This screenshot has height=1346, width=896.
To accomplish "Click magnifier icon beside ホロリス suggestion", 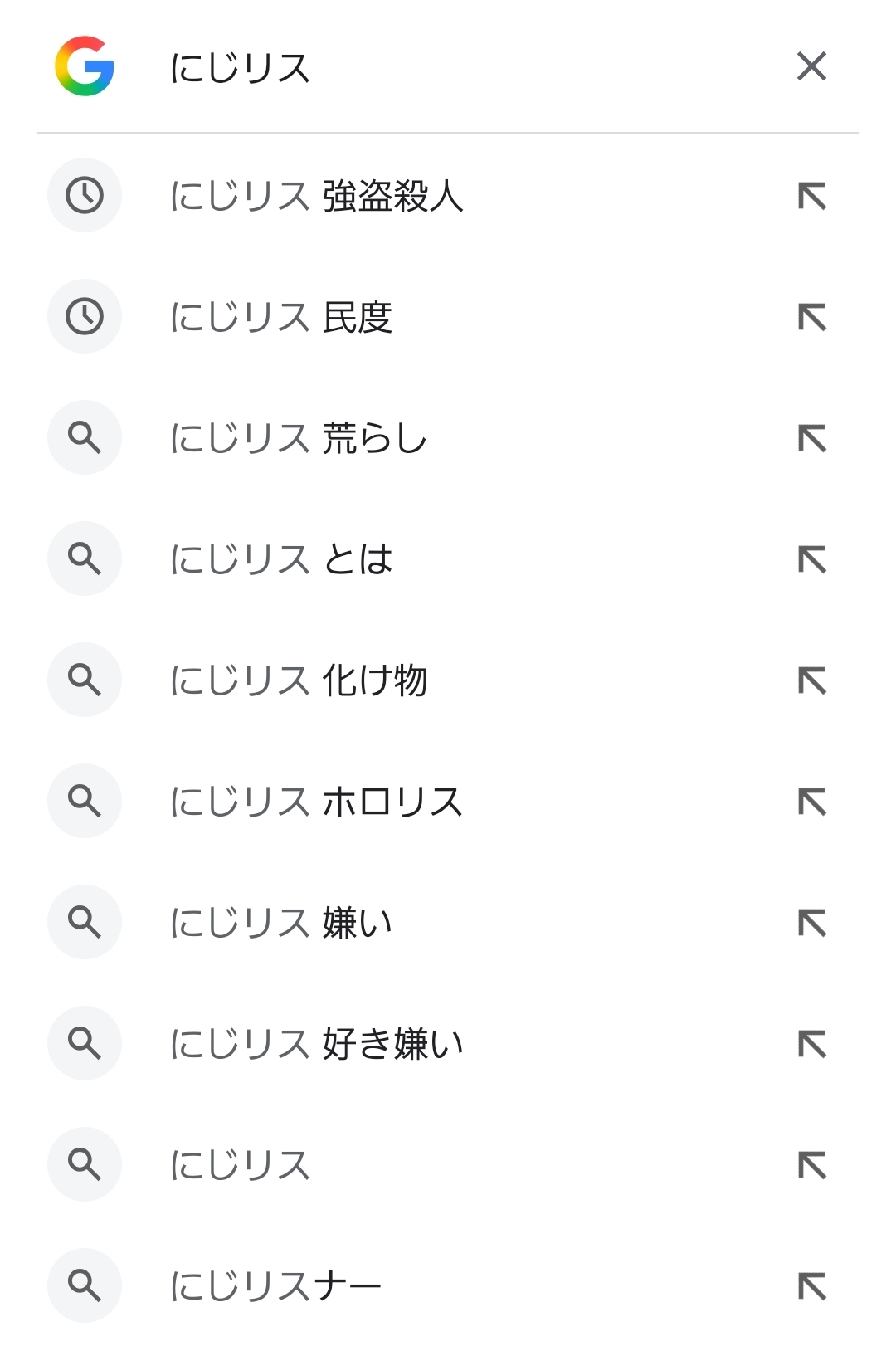I will click(85, 801).
